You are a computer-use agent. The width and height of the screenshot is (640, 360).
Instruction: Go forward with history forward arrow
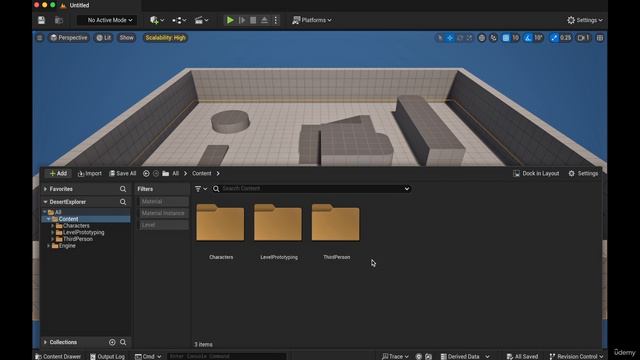pyautogui.click(x=156, y=173)
